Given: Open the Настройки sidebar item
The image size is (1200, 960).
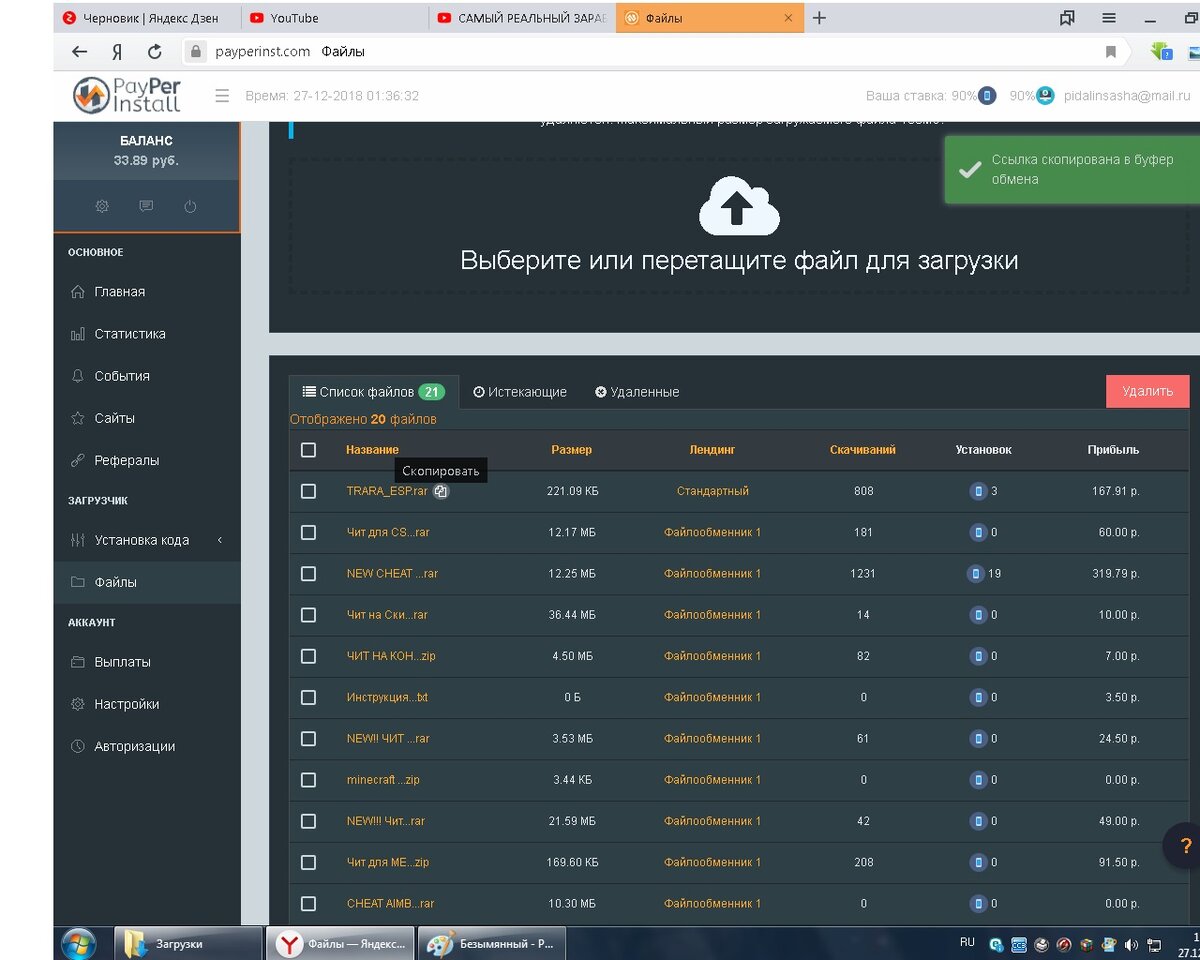Looking at the screenshot, I should 147,704.
